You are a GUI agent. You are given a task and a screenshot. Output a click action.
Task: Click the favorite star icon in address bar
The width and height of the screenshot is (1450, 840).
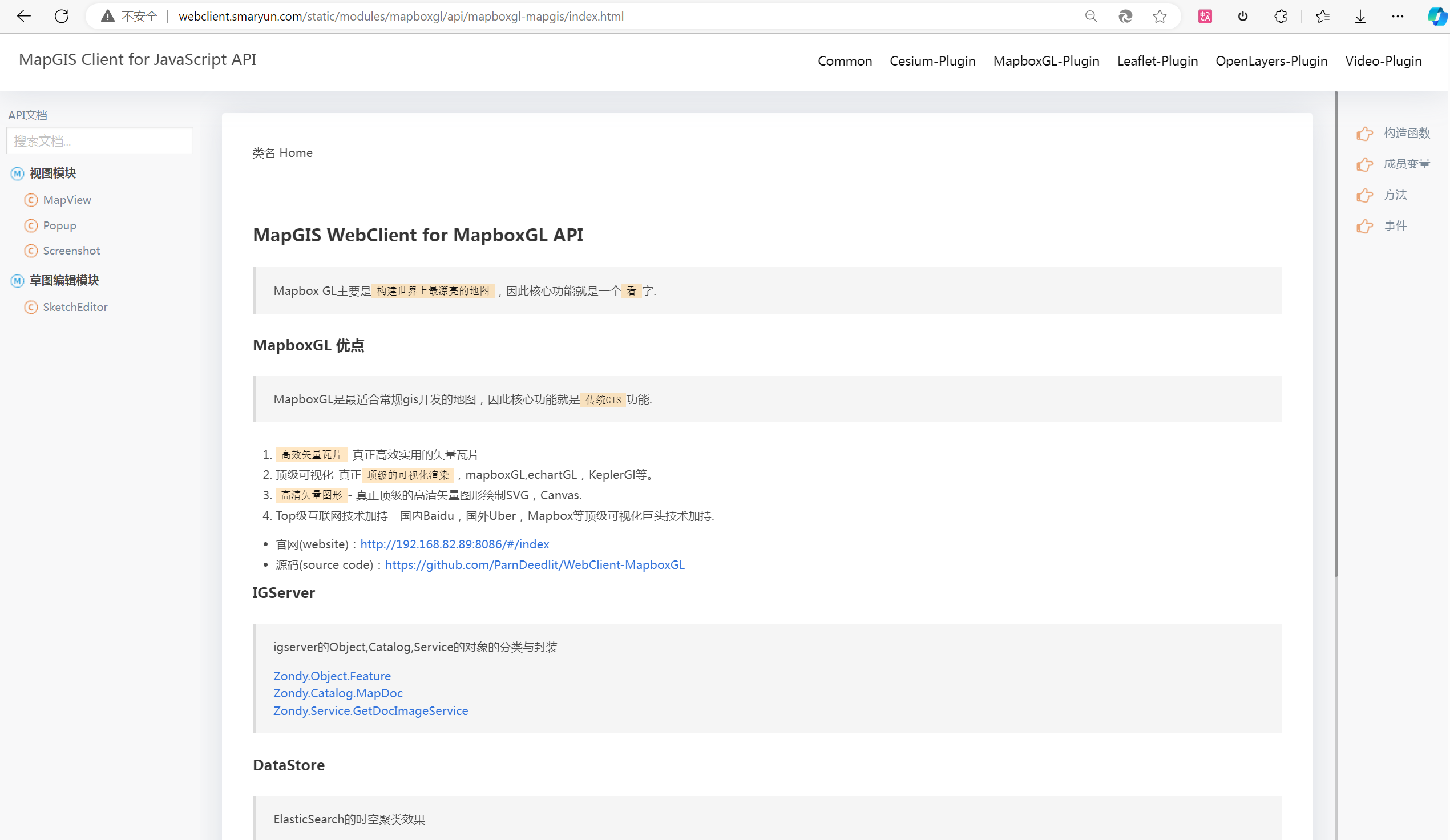pyautogui.click(x=1160, y=16)
